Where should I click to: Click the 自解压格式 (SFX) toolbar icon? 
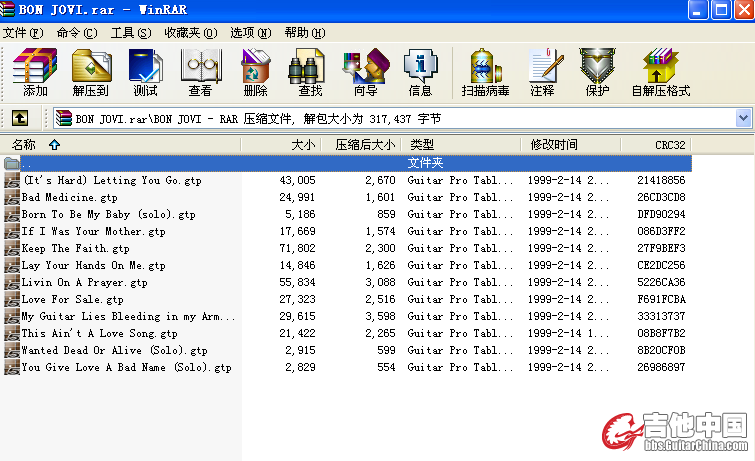661,72
